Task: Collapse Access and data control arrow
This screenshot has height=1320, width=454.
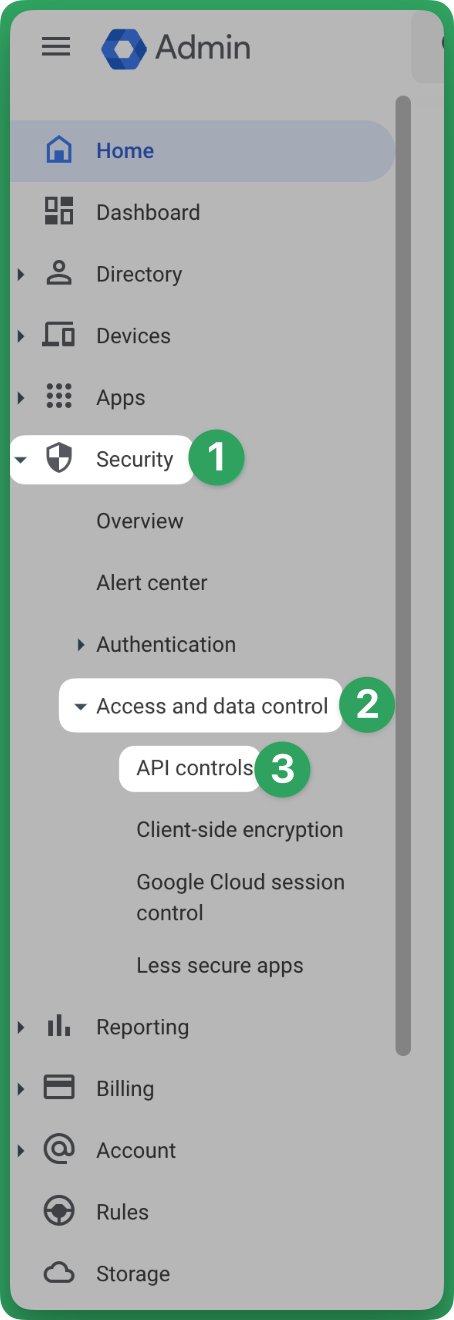Action: pos(80,707)
